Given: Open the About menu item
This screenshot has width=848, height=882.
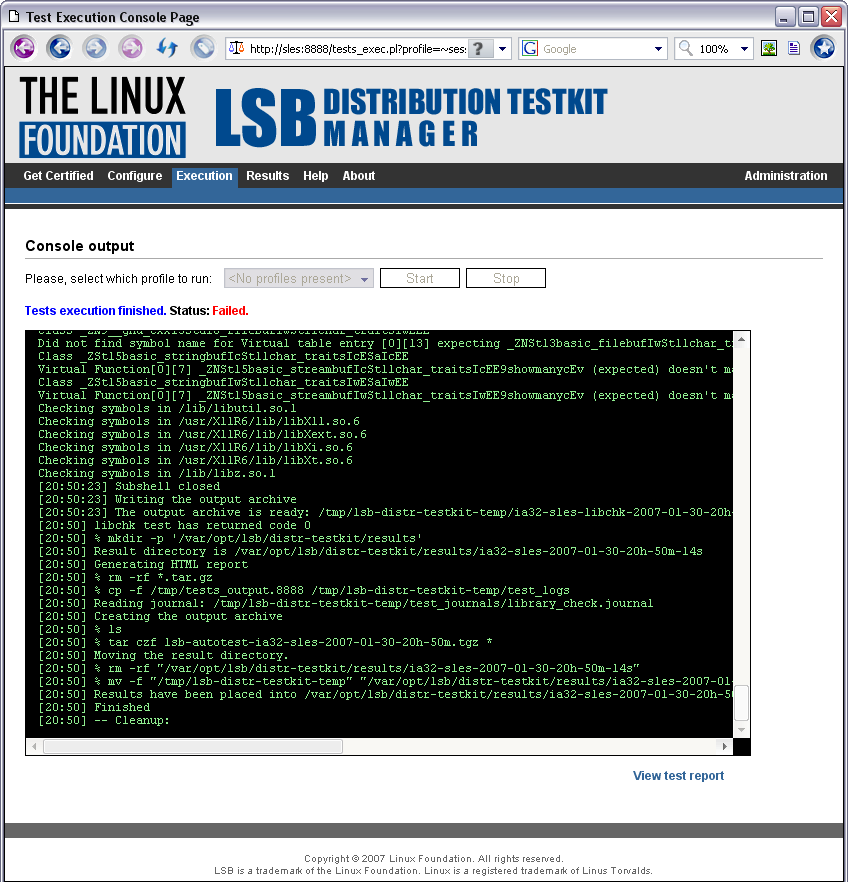Looking at the screenshot, I should pyautogui.click(x=359, y=176).
